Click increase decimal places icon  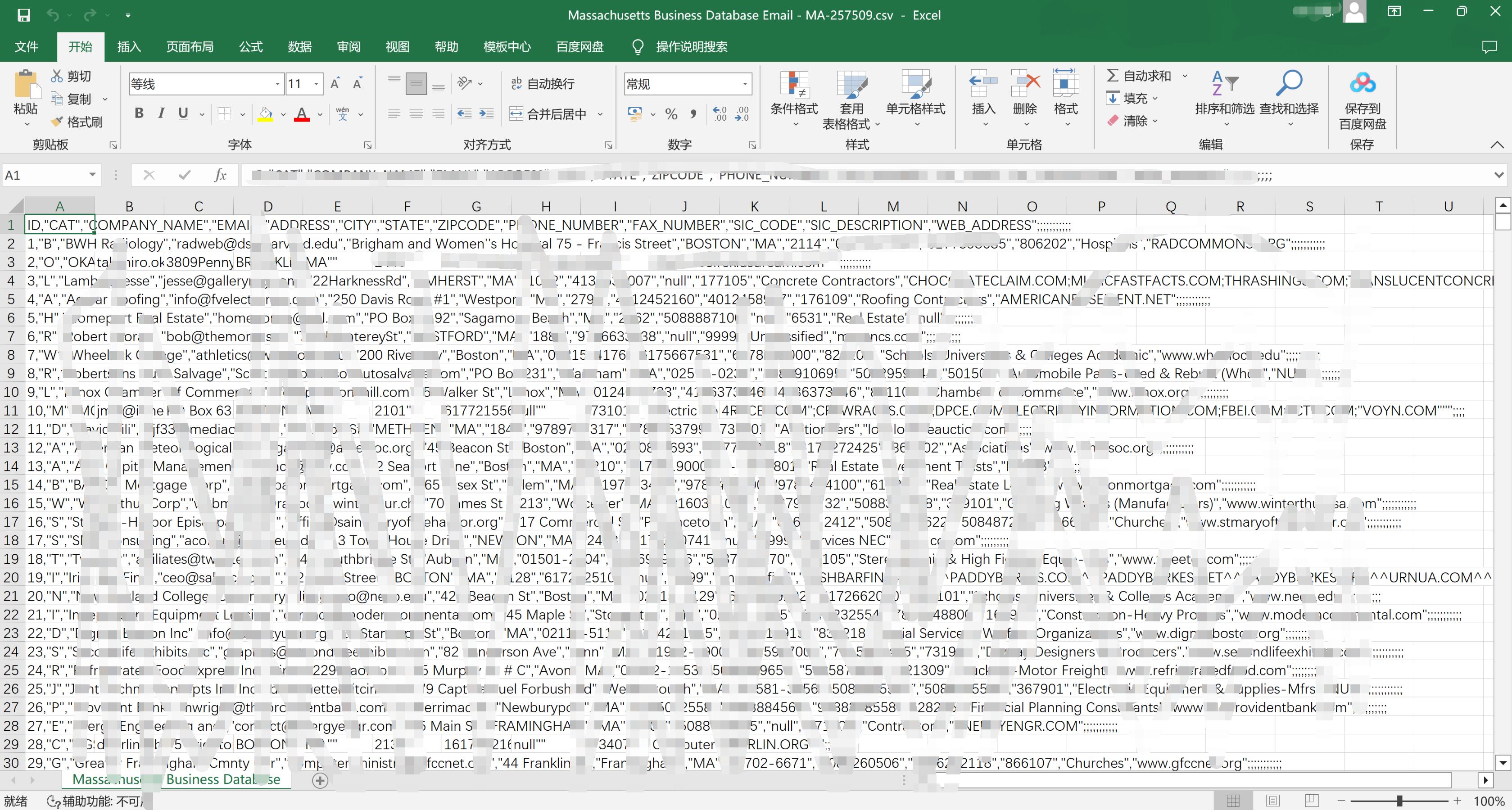tap(720, 114)
